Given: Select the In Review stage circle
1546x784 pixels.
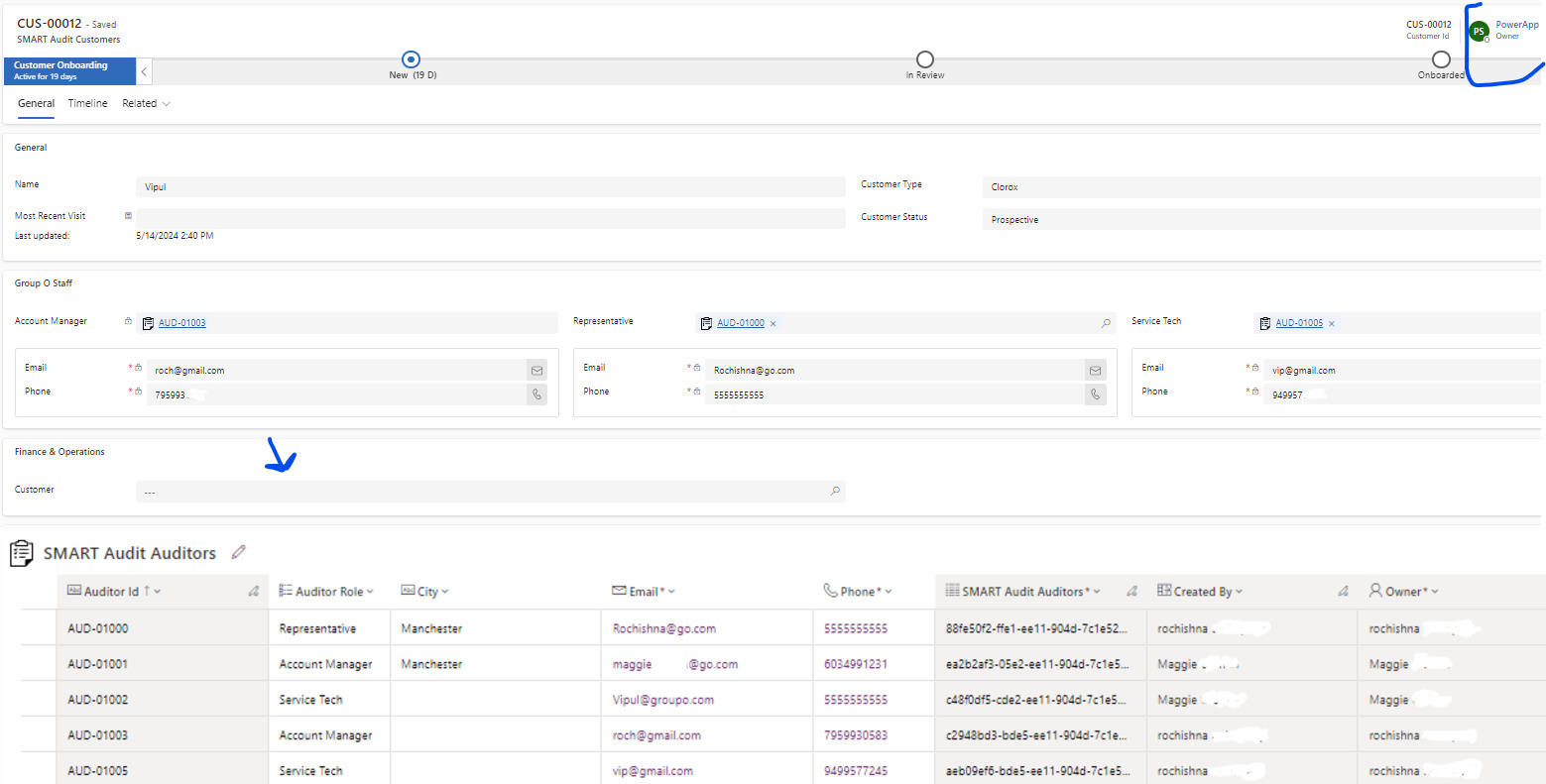Looking at the screenshot, I should click(x=924, y=59).
